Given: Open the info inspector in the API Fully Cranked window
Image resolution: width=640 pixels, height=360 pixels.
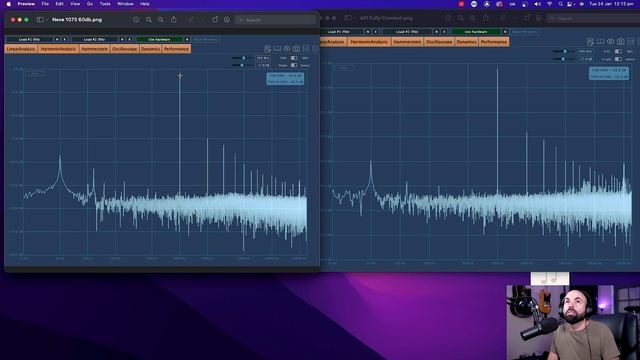Looking at the screenshot, I should pyautogui.click(x=448, y=18).
